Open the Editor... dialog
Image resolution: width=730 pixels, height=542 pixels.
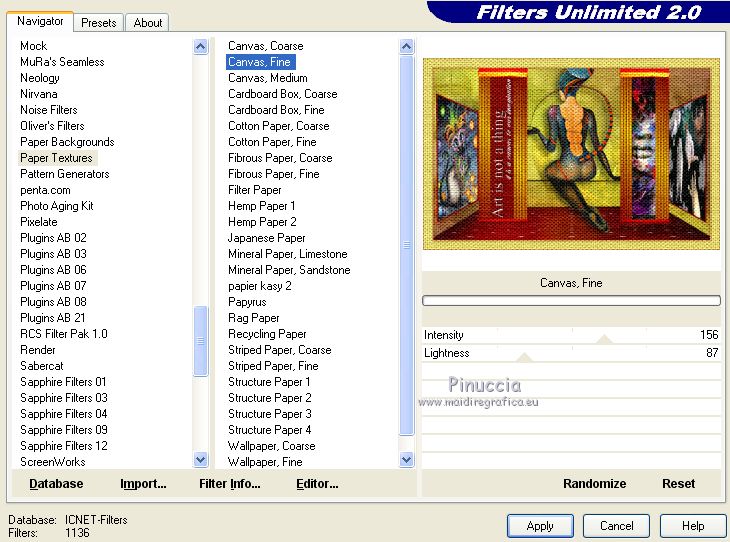[x=317, y=484]
